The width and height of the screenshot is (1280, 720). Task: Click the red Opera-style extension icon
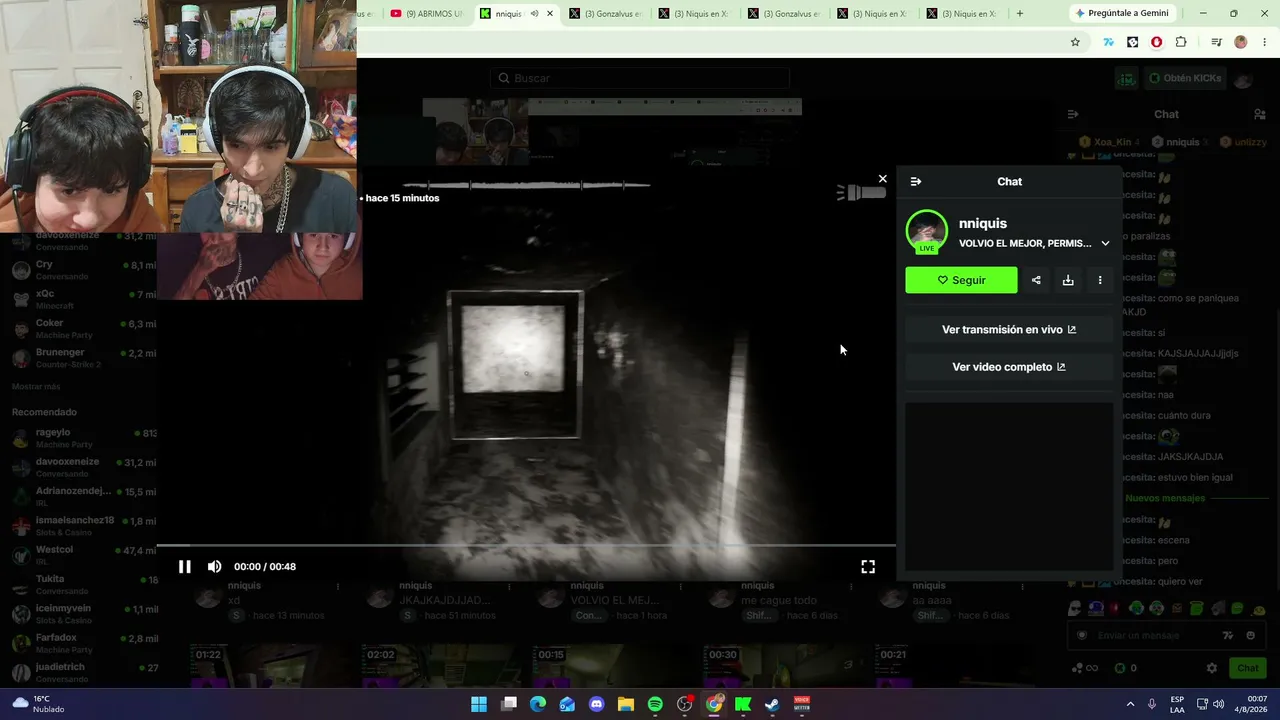[1156, 42]
